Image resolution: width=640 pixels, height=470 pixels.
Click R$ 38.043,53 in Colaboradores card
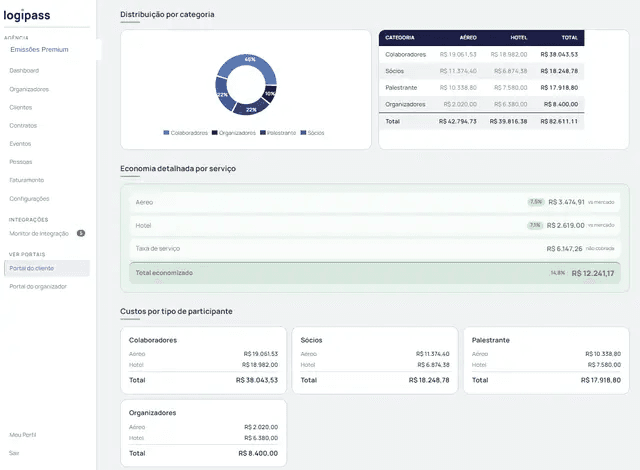(x=257, y=380)
